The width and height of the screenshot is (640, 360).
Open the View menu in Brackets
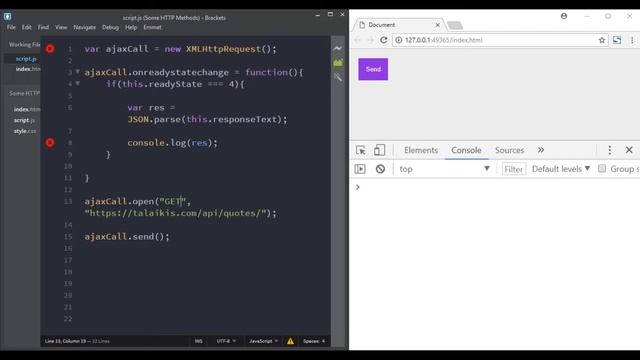61,27
